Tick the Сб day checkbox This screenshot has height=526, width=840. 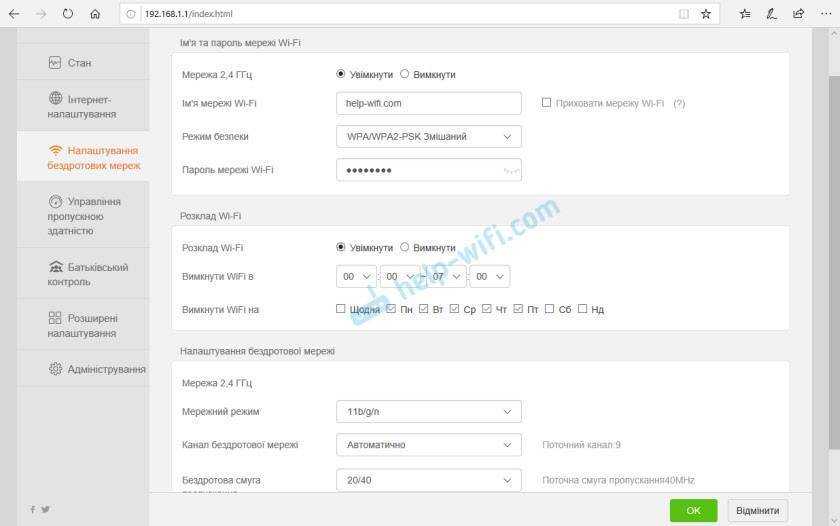[549, 310]
